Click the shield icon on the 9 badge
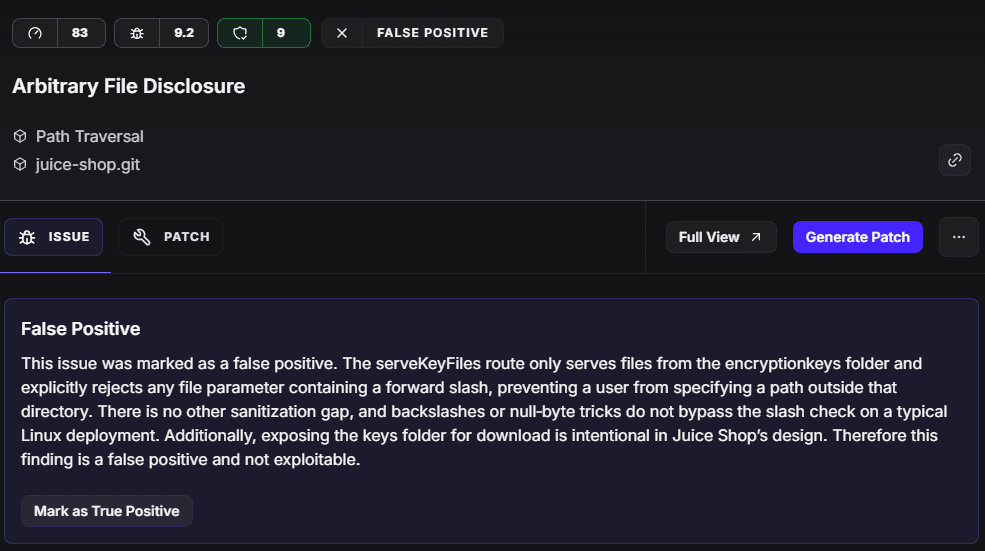 (240, 33)
